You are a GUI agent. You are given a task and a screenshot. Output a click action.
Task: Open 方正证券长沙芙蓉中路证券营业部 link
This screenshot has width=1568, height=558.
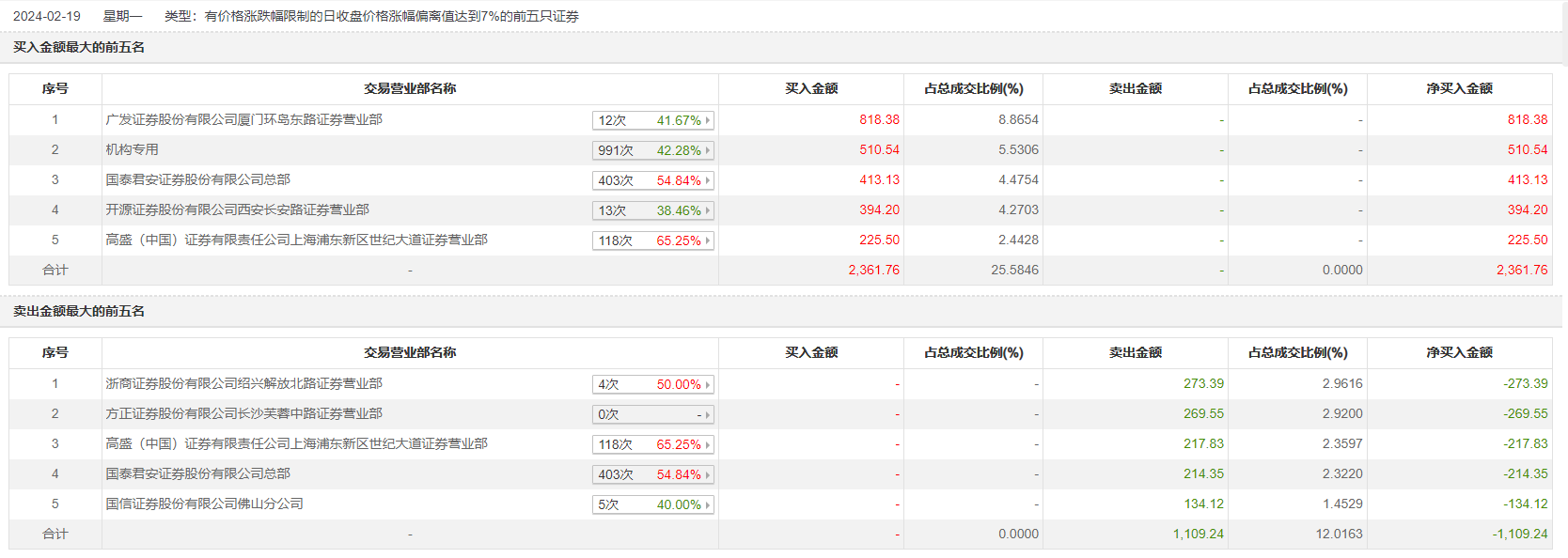(x=243, y=413)
